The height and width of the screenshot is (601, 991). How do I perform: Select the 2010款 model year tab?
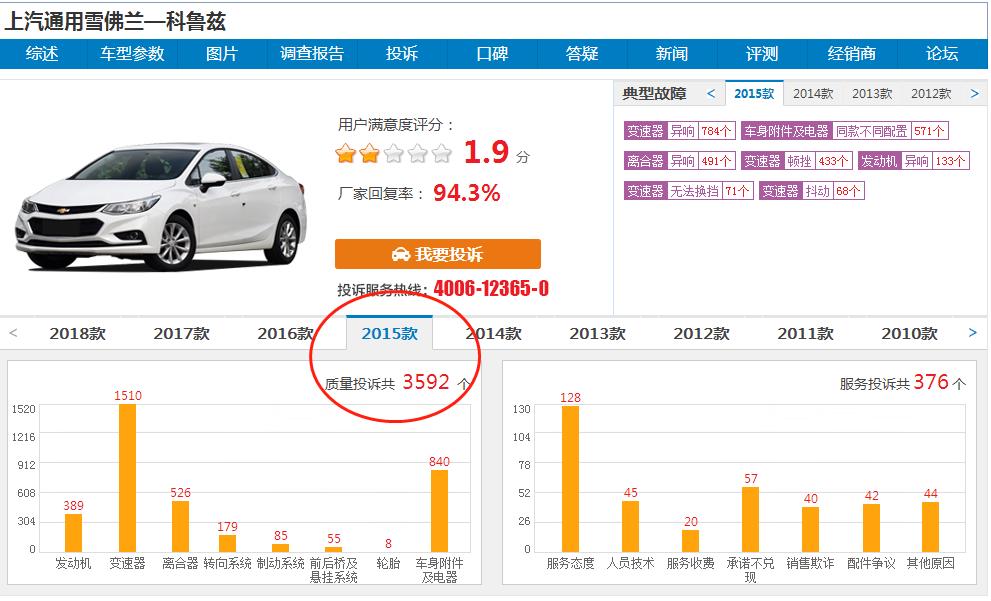pyautogui.click(x=907, y=333)
